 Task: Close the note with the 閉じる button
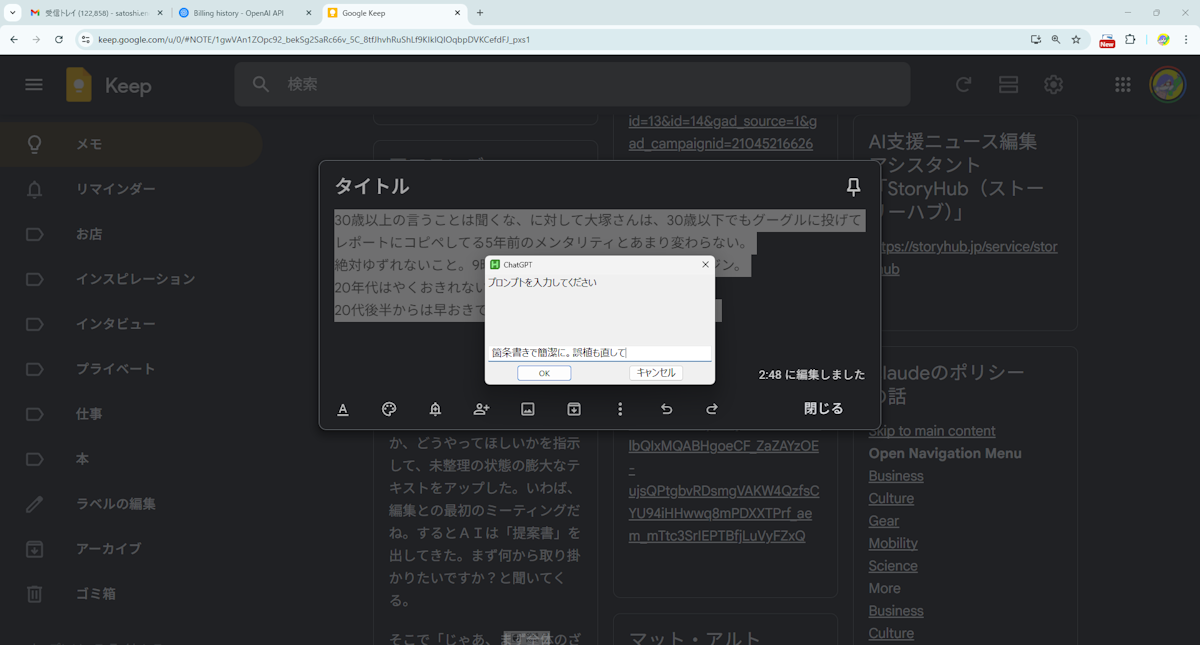[823, 409]
